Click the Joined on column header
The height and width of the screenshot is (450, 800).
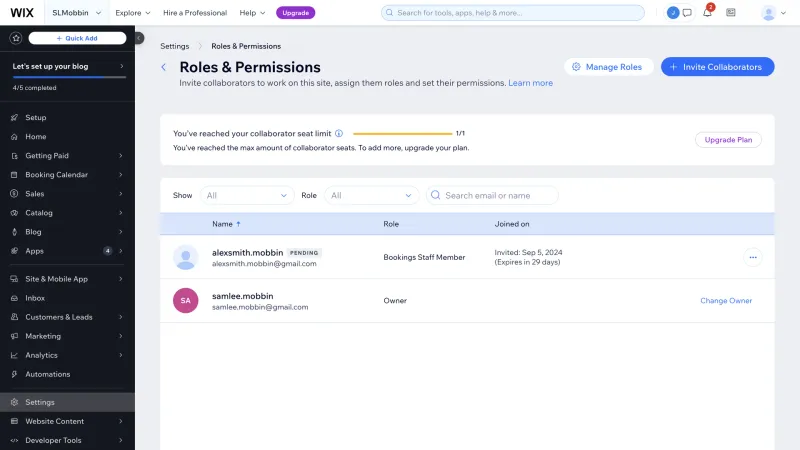pos(512,224)
